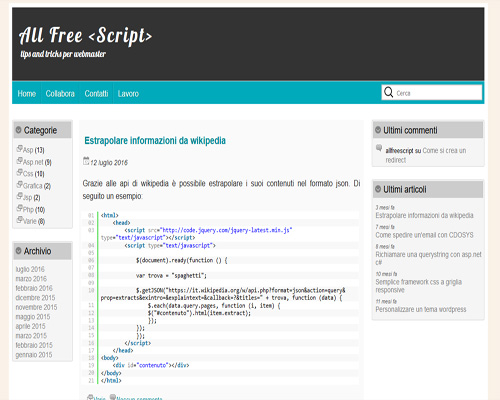Open the Home menu item
The width and height of the screenshot is (500, 400).
27,94
